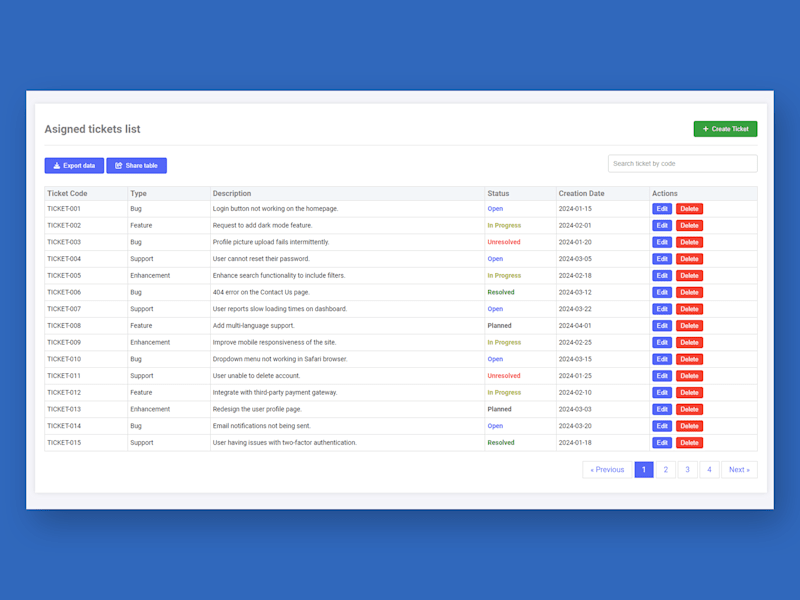800x600 pixels.
Task: Open page 3 of tickets
Action: click(x=687, y=470)
